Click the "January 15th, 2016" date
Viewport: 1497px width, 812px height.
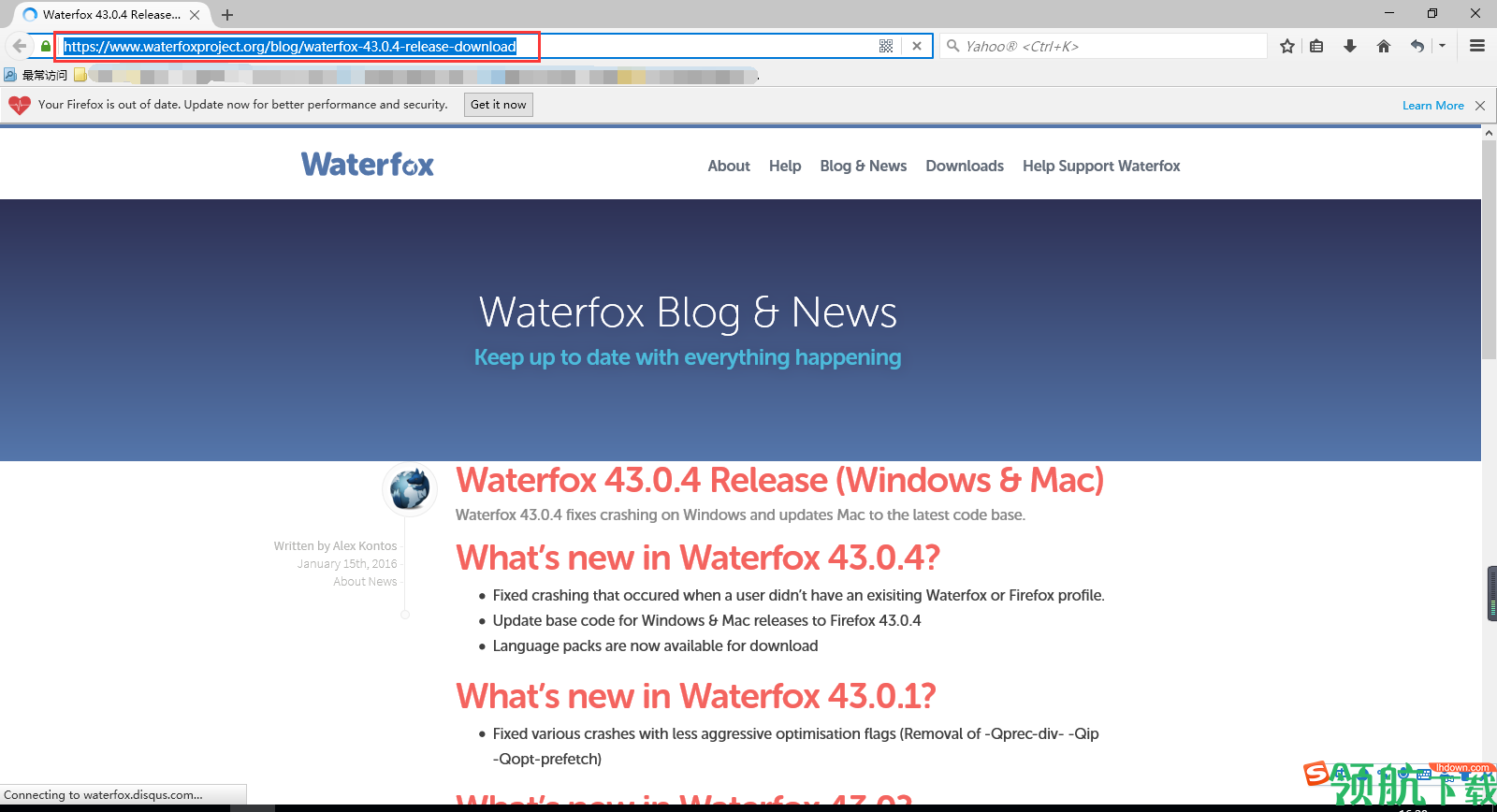(x=347, y=564)
